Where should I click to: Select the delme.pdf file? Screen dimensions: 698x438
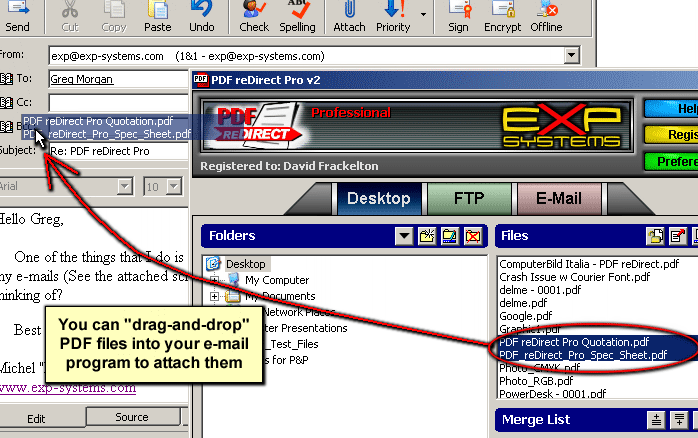click(523, 303)
